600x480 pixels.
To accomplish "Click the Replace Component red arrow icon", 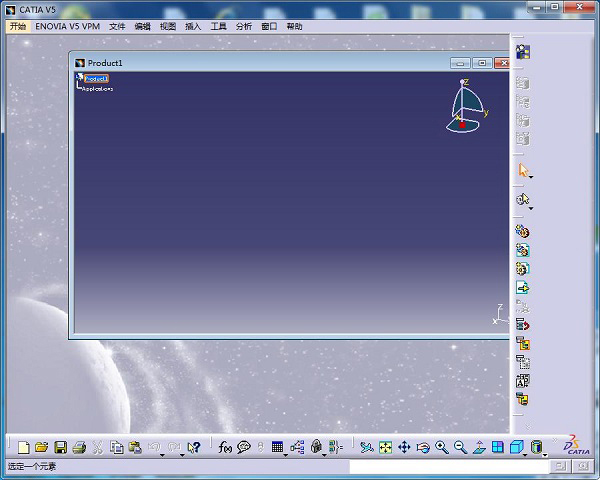I will [522, 325].
